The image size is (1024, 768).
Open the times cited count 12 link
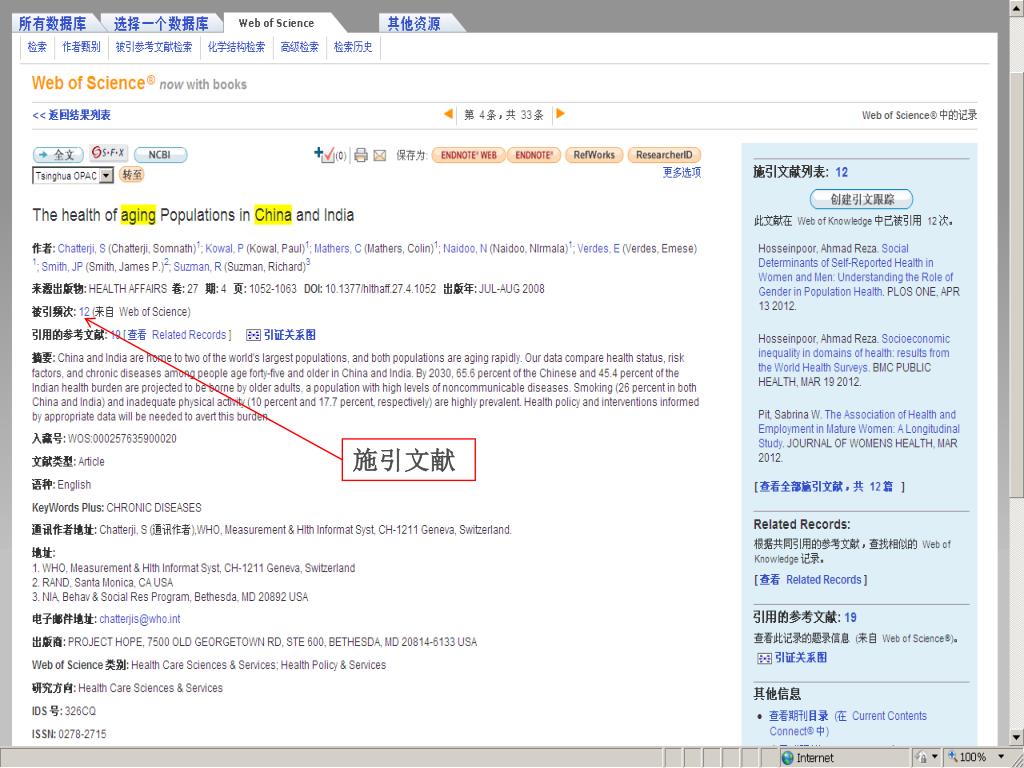pos(84,312)
